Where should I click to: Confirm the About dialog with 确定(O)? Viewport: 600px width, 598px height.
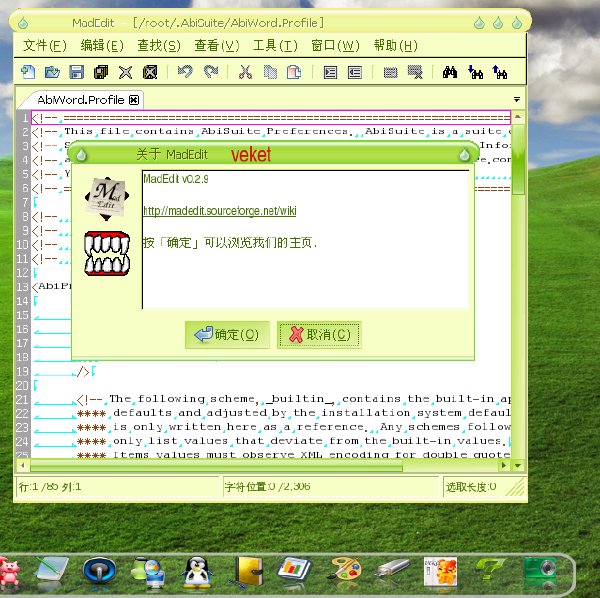pos(227,335)
